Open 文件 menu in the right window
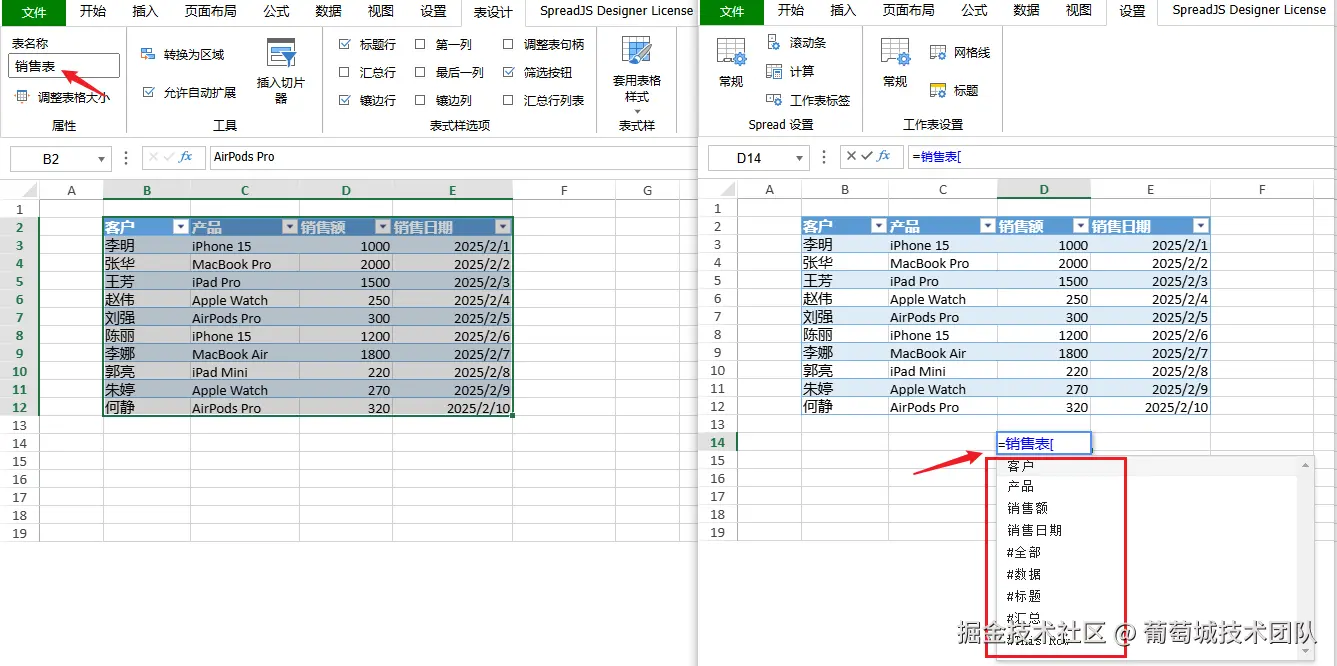Screen dimensions: 1337x666 [732, 12]
